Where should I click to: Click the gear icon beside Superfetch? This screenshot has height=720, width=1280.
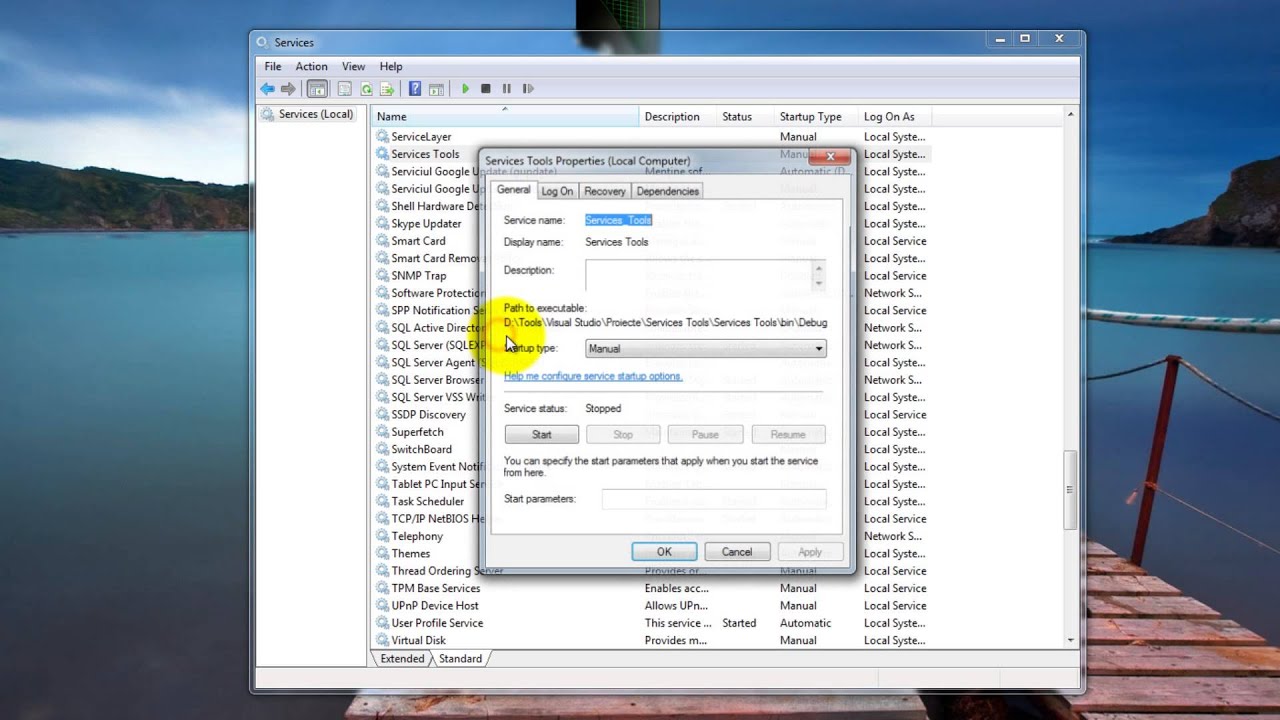click(x=382, y=432)
